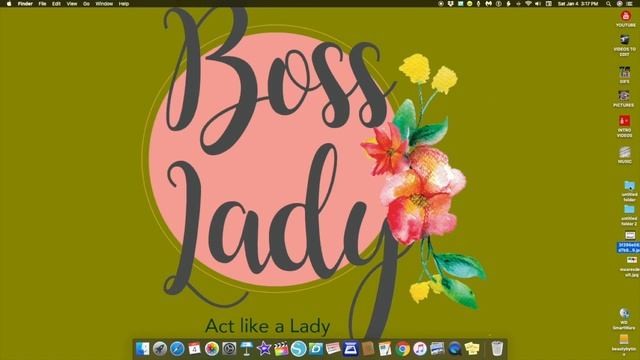The image size is (640, 360).
Task: Open the Window menu
Action: 104,4
